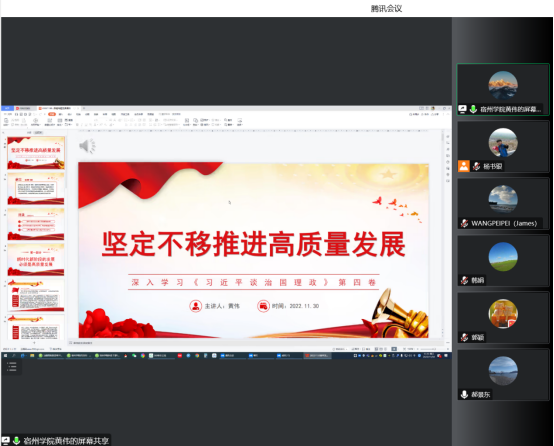554x446 pixels.
Task: Click the microphone icon next to 郝景东
Action: tap(464, 394)
